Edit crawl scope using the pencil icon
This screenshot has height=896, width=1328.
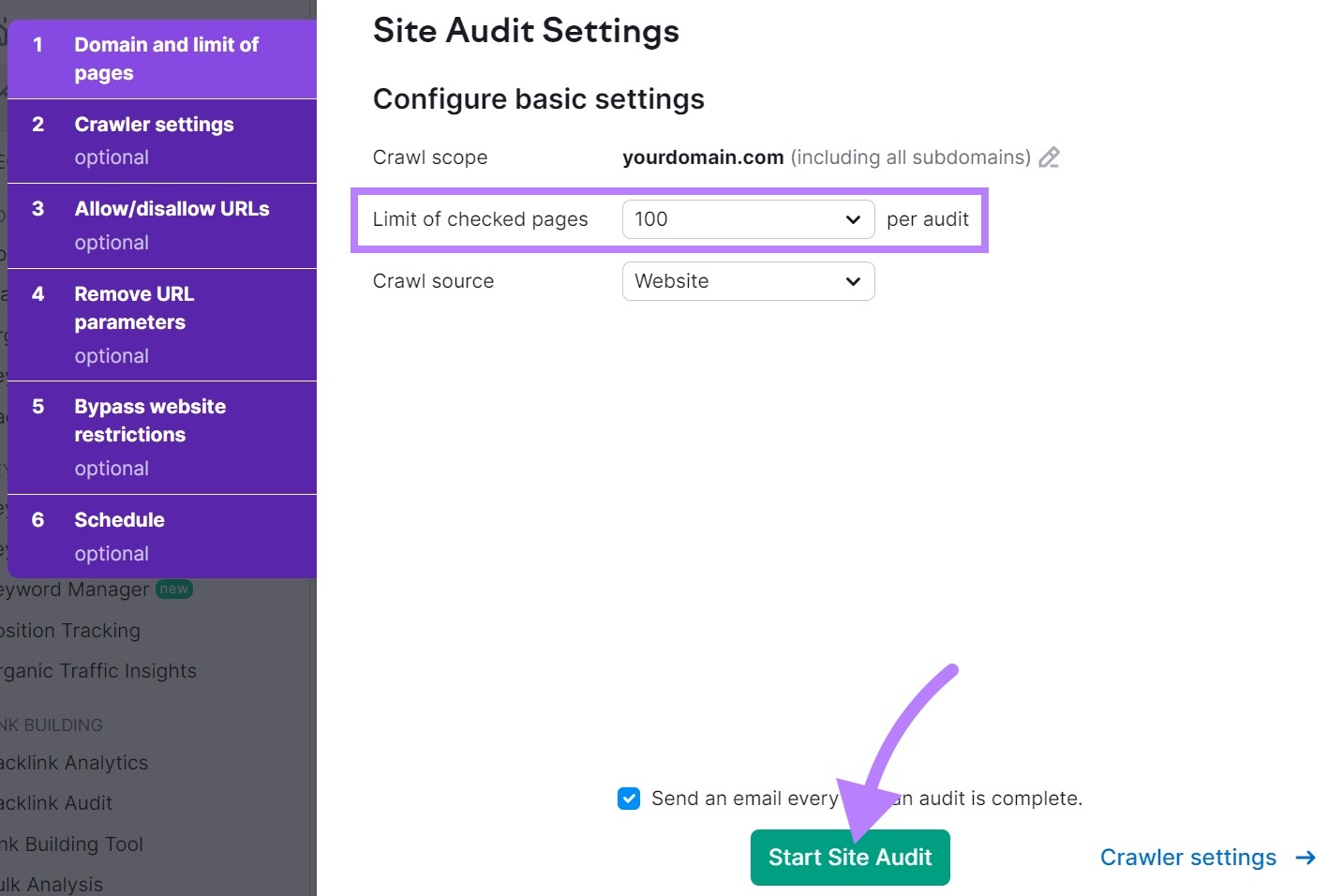tap(1049, 157)
